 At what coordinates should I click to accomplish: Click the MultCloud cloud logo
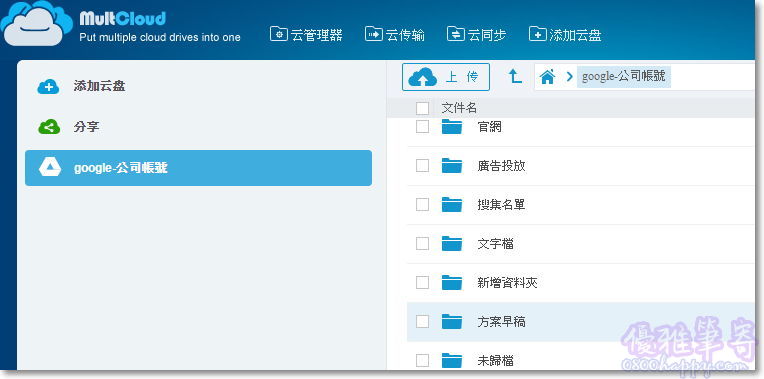tap(36, 23)
